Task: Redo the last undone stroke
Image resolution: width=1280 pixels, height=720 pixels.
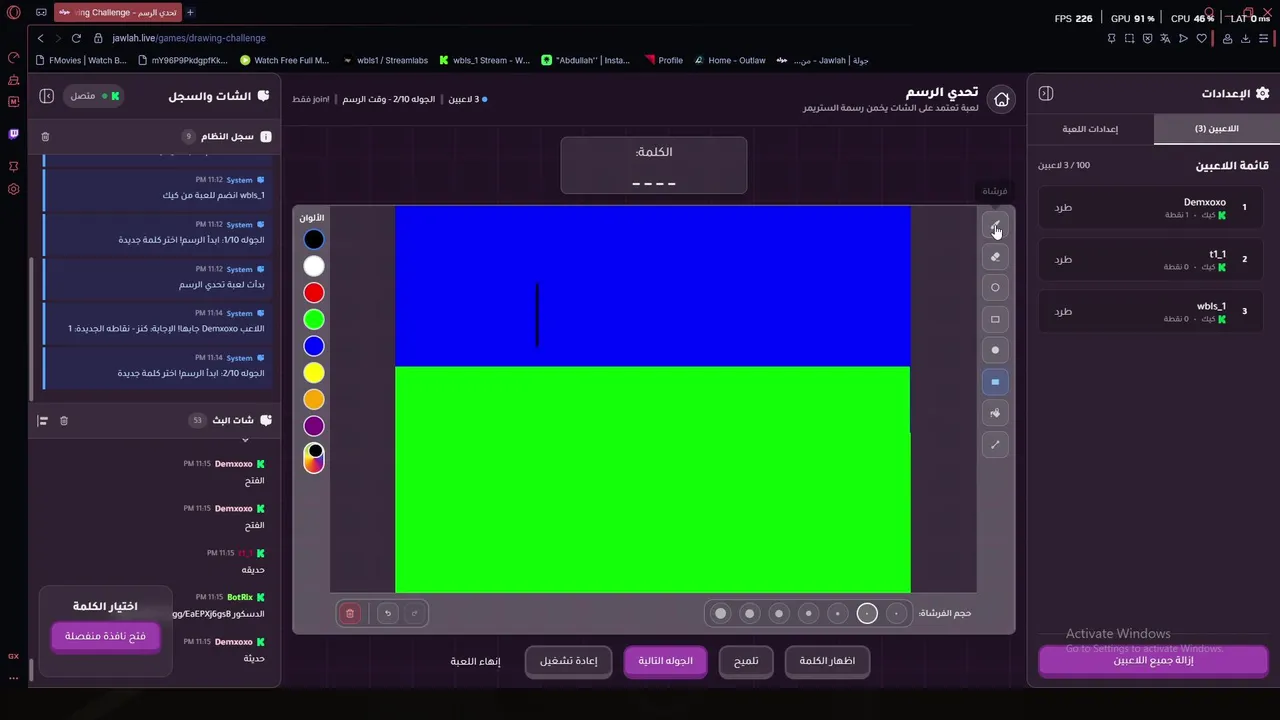Action: (415, 613)
